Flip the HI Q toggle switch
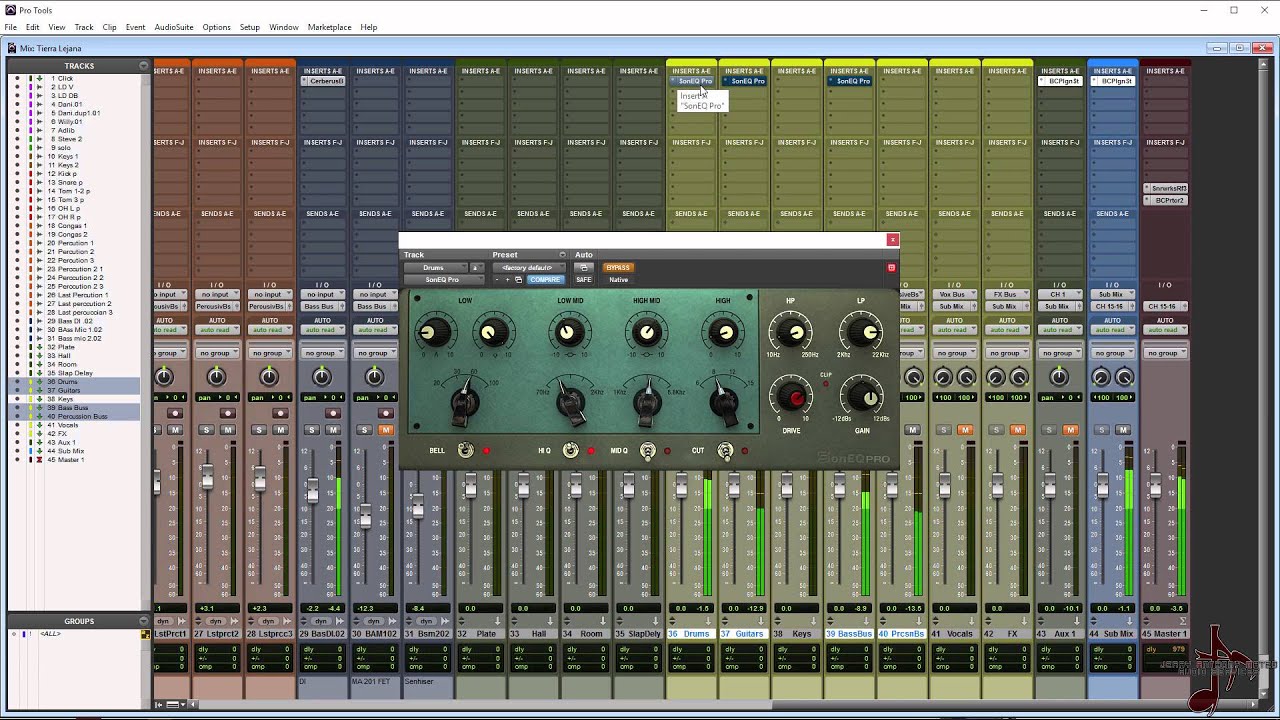 [570, 450]
